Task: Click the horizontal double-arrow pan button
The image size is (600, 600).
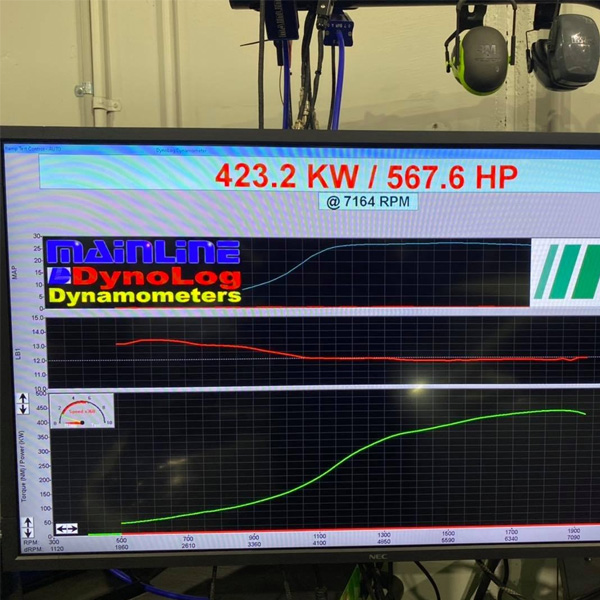Action: [x=66, y=527]
